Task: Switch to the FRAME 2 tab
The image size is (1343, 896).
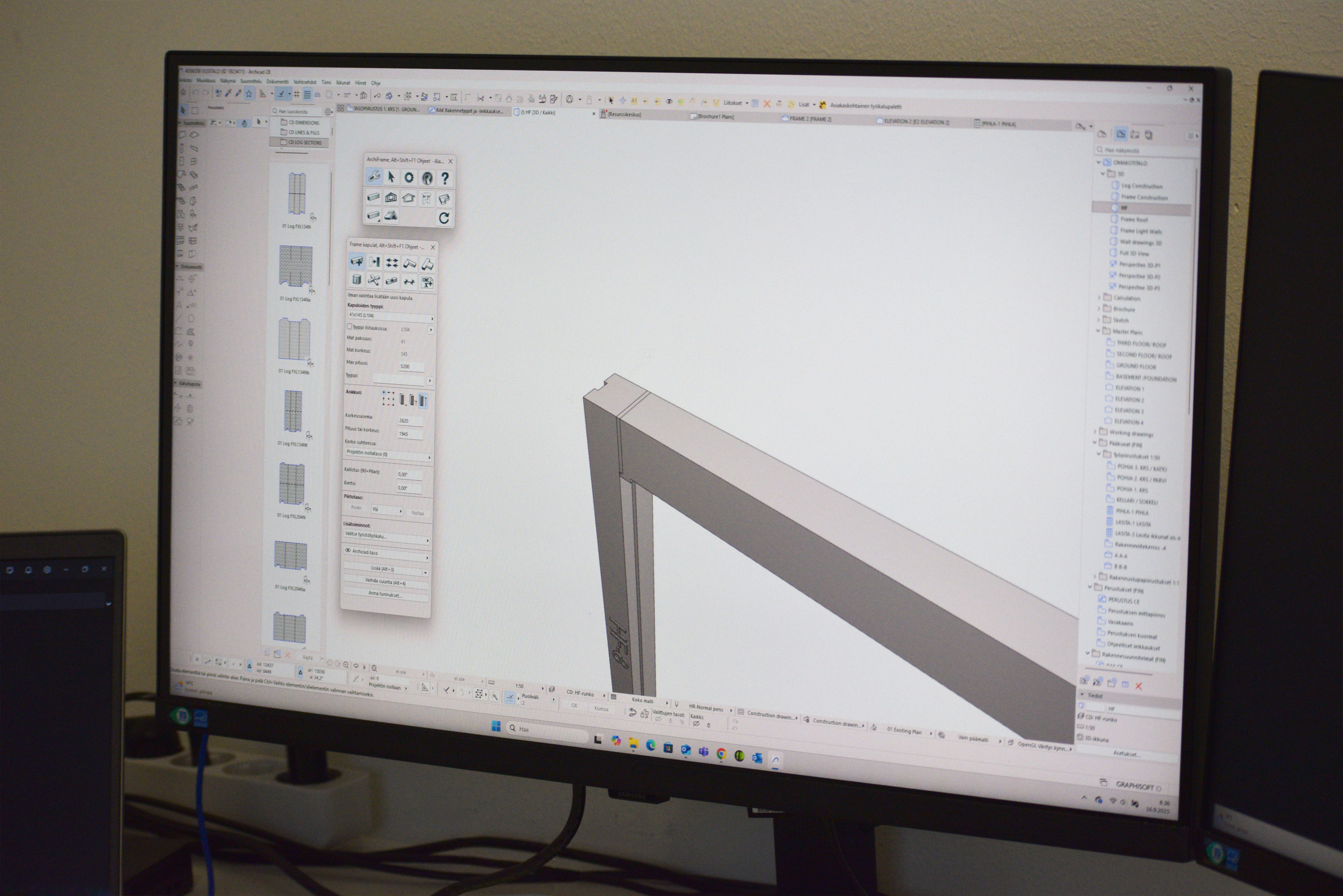Action: [x=810, y=119]
